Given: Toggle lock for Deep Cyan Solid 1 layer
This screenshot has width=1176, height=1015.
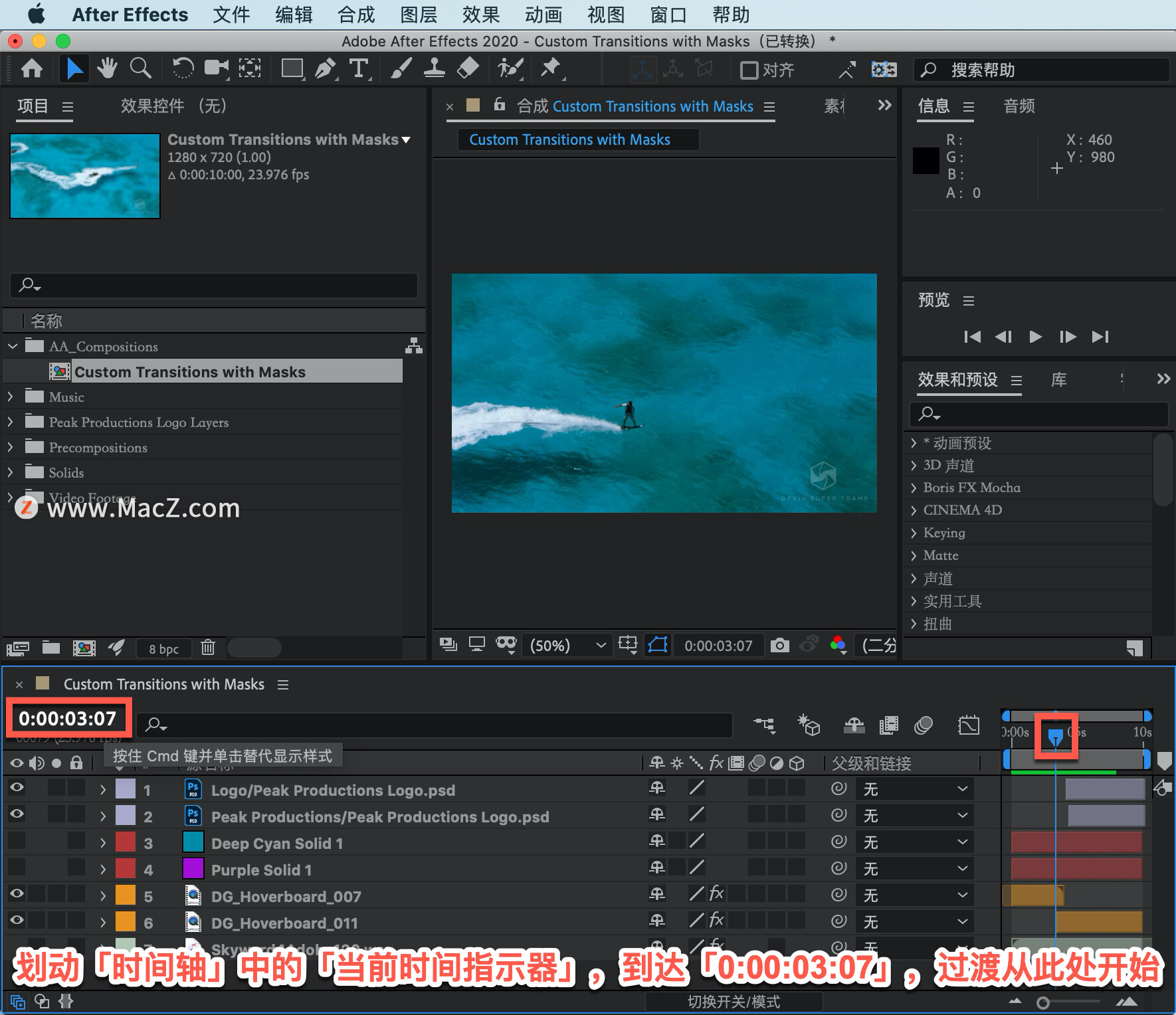Looking at the screenshot, I should (x=76, y=841).
